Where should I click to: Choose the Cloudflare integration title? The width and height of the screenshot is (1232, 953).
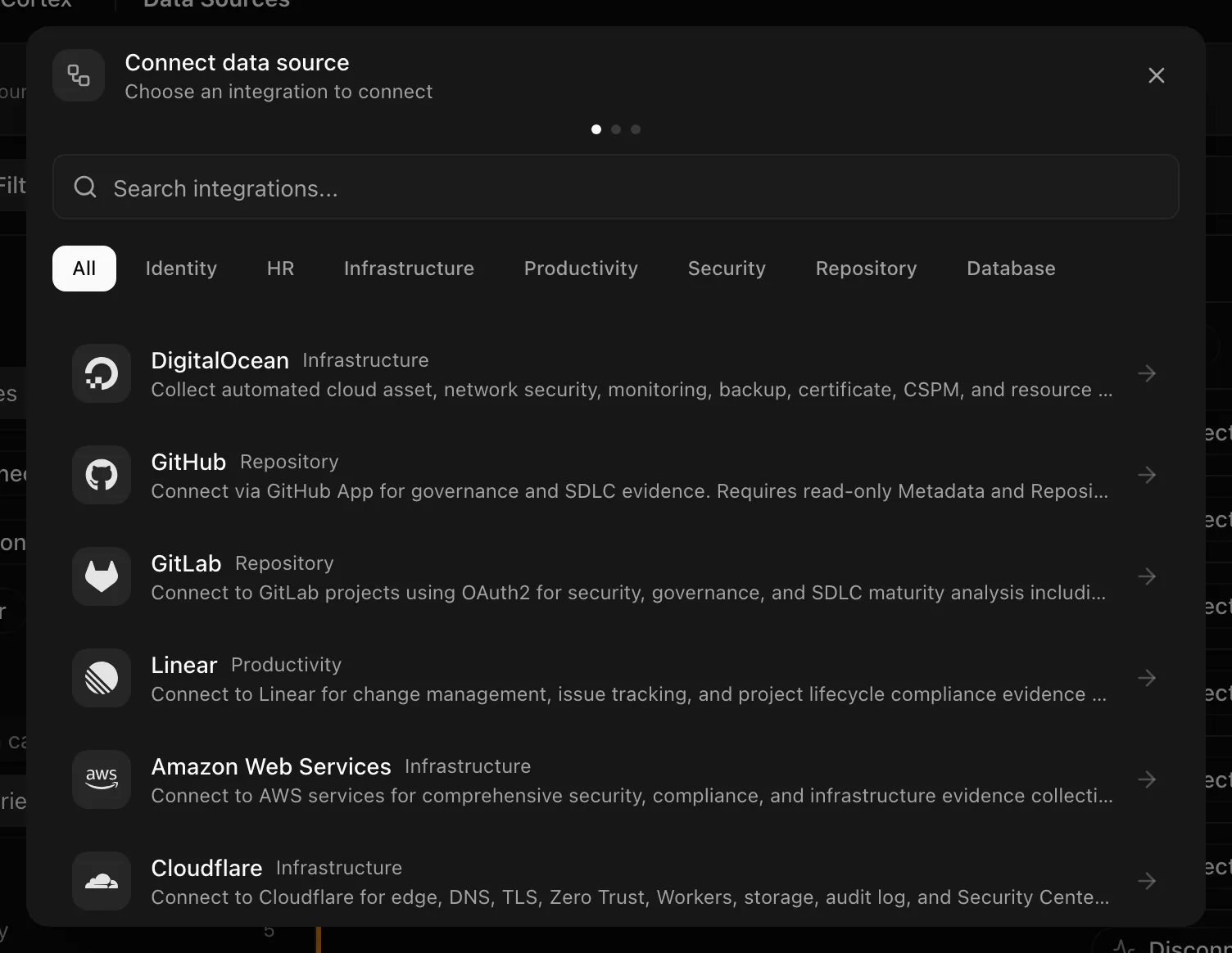pos(206,868)
